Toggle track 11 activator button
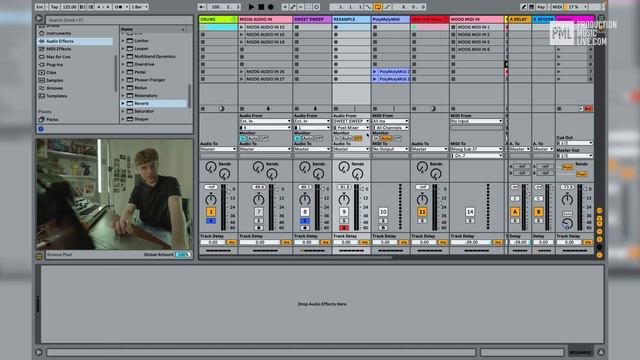 [x=422, y=211]
